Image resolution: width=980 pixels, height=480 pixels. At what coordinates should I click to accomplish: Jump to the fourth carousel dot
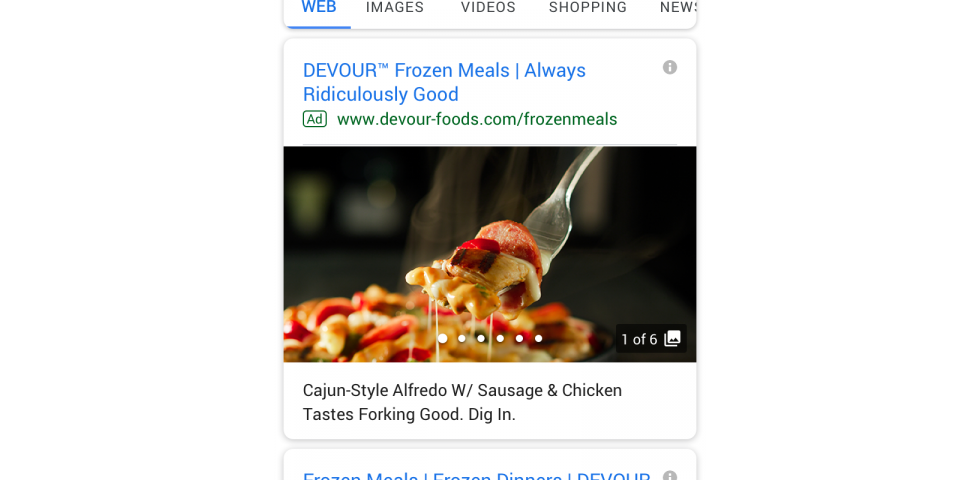click(500, 339)
